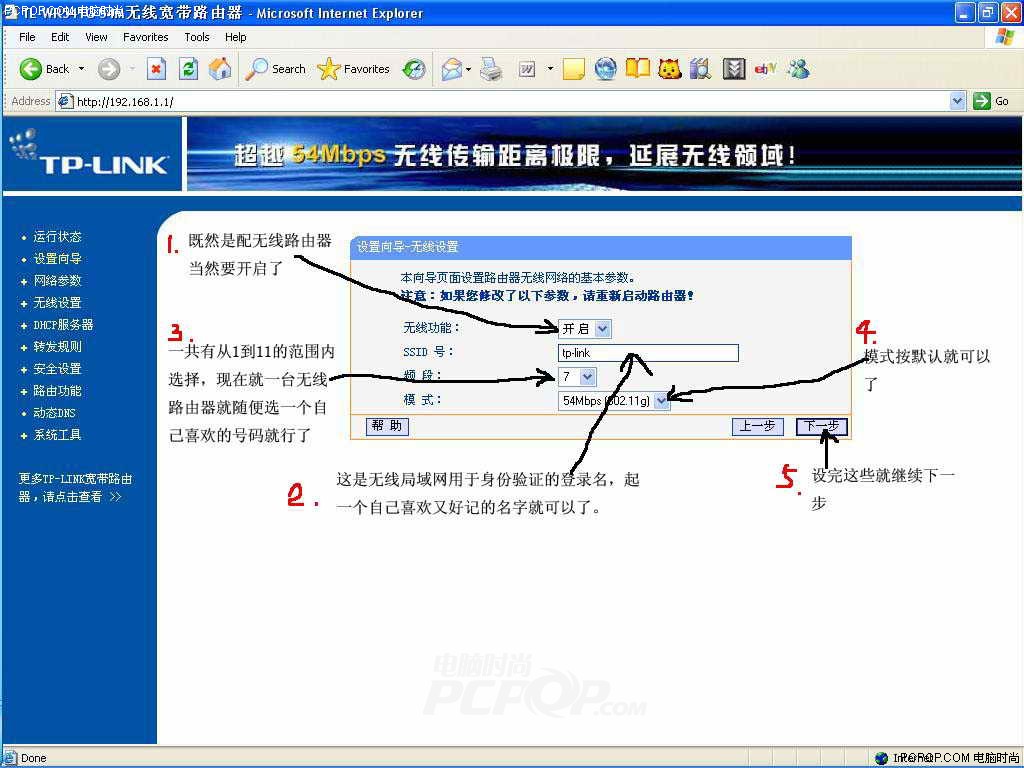The height and width of the screenshot is (768, 1024).
Task: Open the 频段 channel dropdown showing 7
Action: point(577,377)
